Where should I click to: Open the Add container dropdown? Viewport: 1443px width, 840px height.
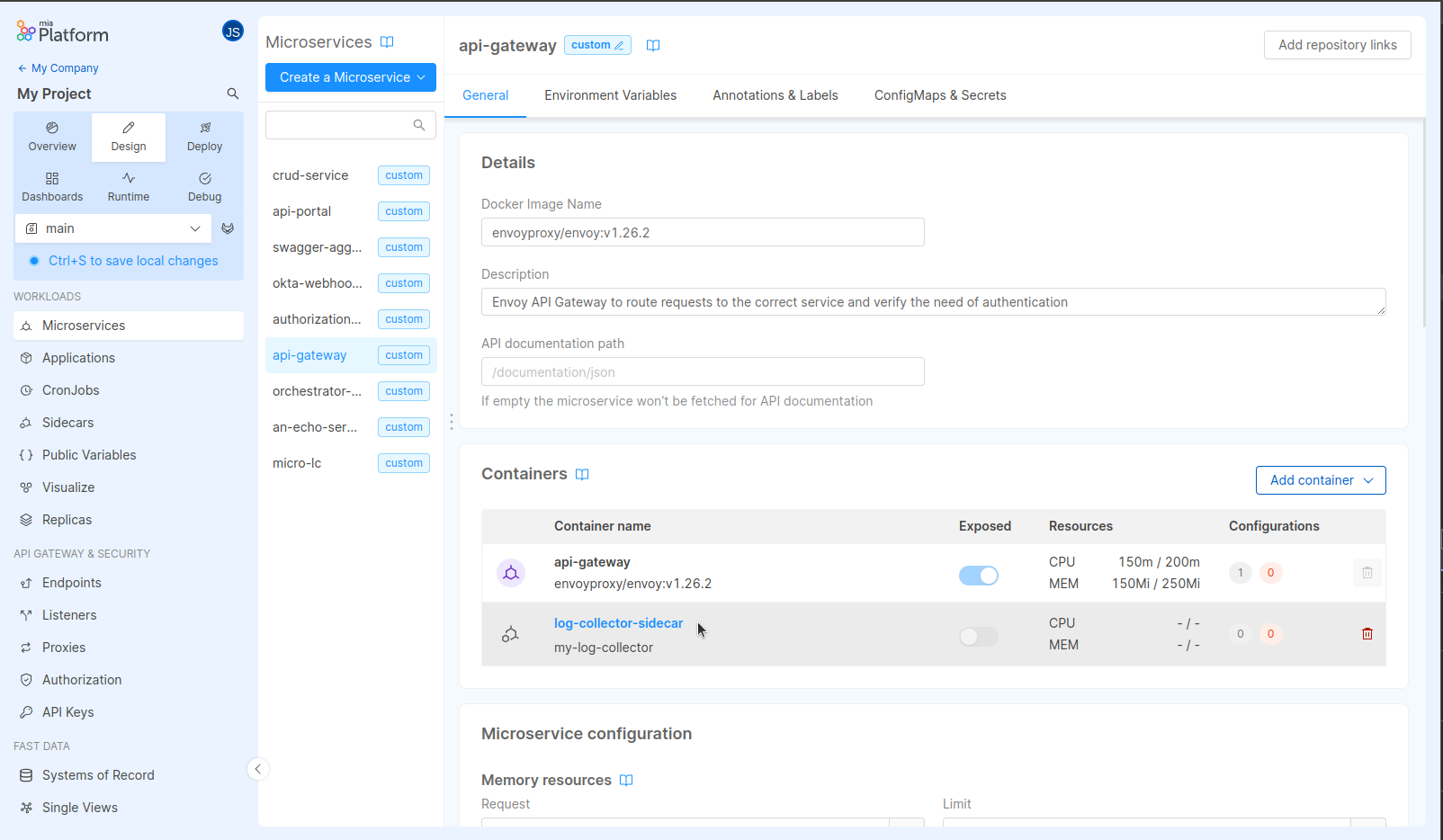pyautogui.click(x=1320, y=480)
